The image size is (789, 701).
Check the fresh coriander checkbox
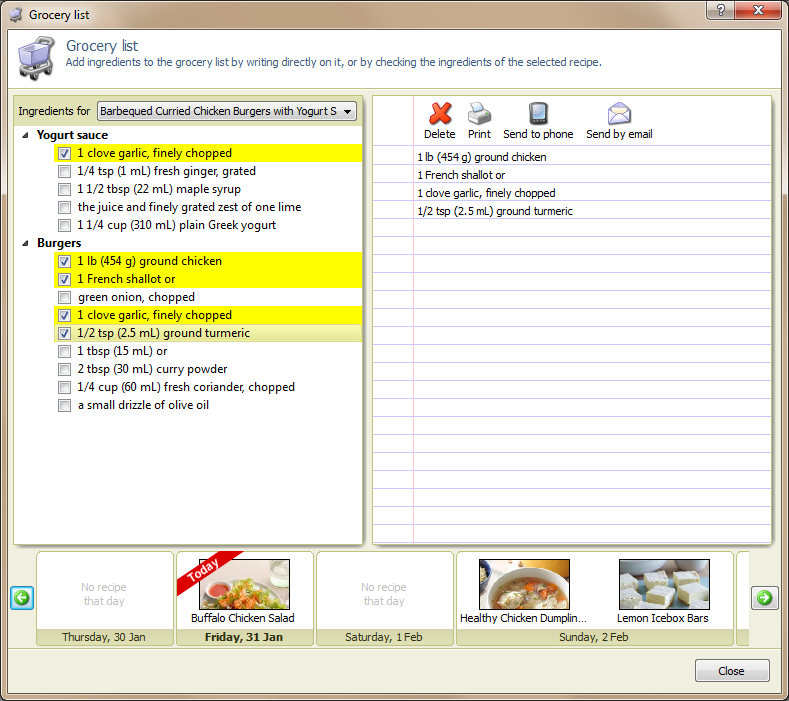[64, 387]
